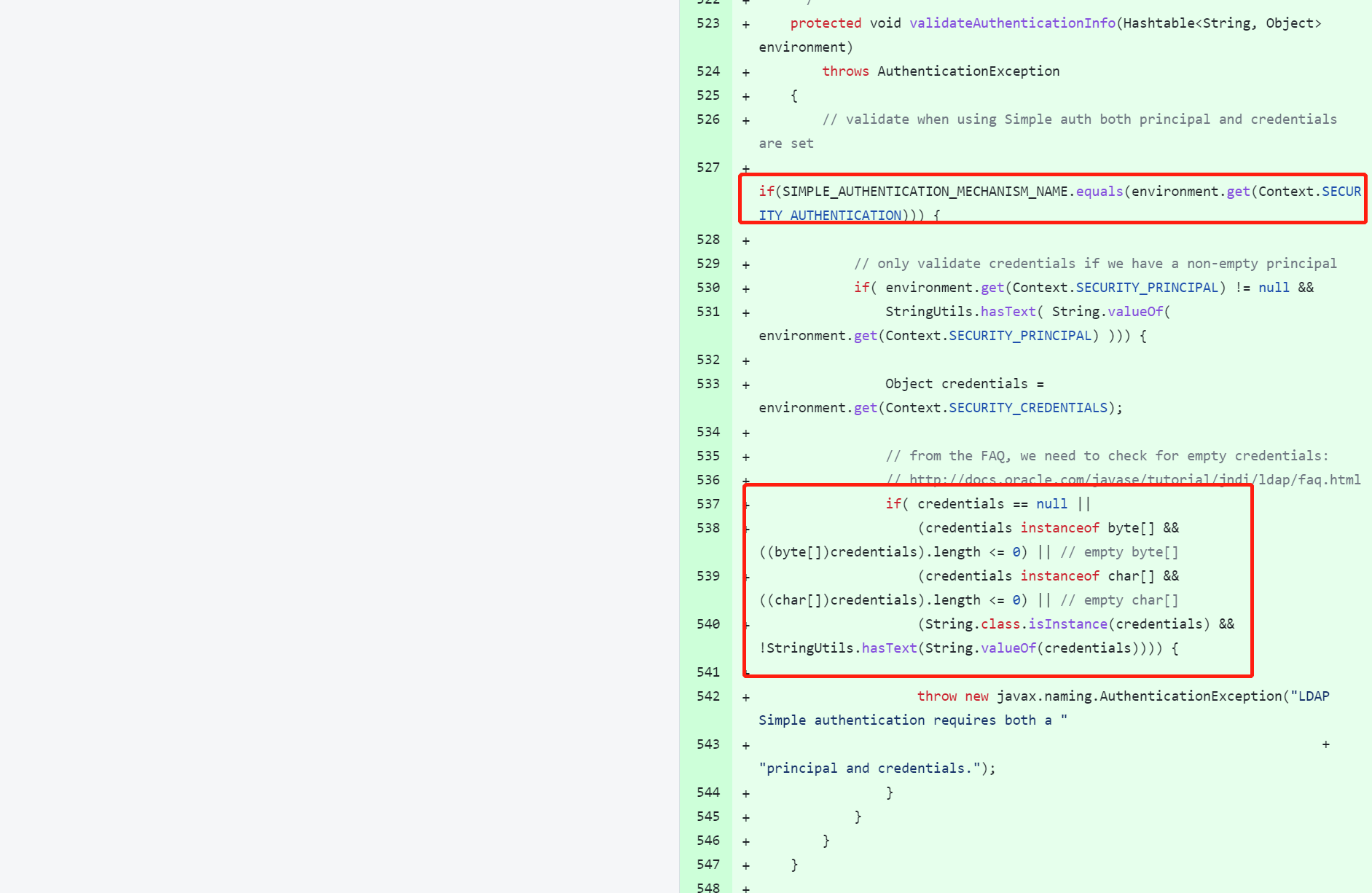Click the SIMPLE_AUTHENTICATION_MECHANISM_NAME constant
Screen dimensions: 1372x893
(925, 192)
